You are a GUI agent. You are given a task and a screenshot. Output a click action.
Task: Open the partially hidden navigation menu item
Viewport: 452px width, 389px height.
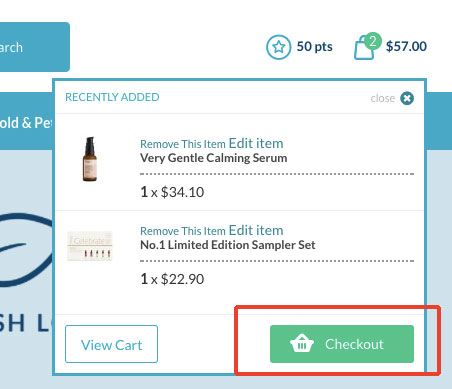pyautogui.click(x=26, y=123)
